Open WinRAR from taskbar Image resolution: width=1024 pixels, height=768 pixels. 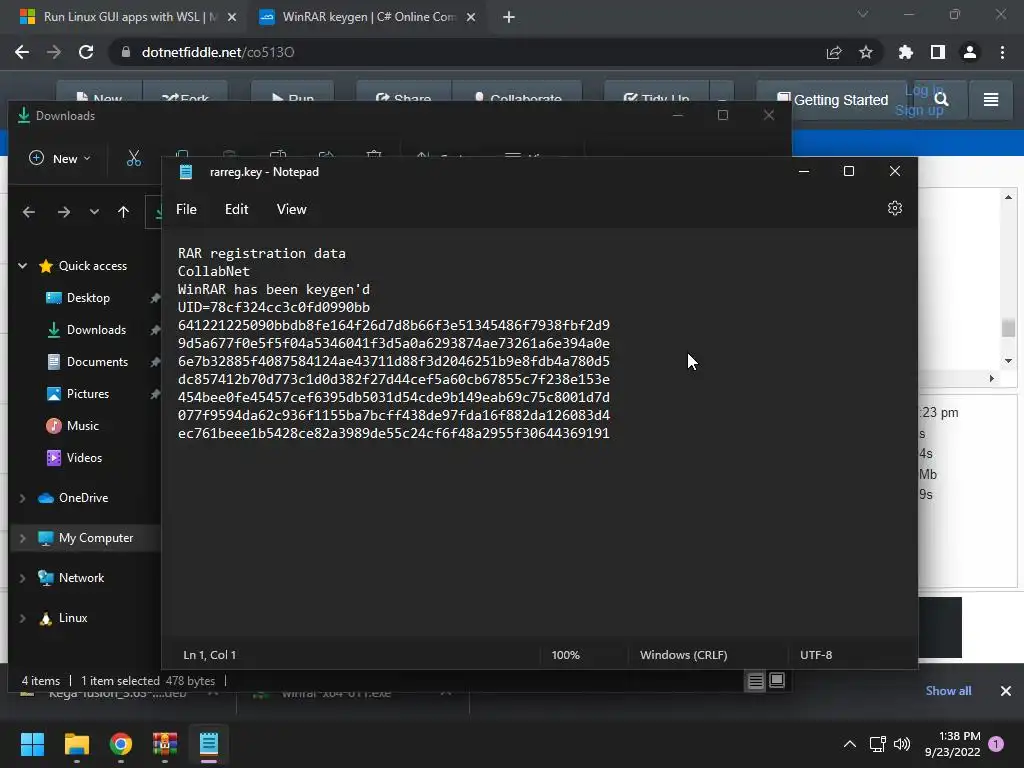[165, 744]
